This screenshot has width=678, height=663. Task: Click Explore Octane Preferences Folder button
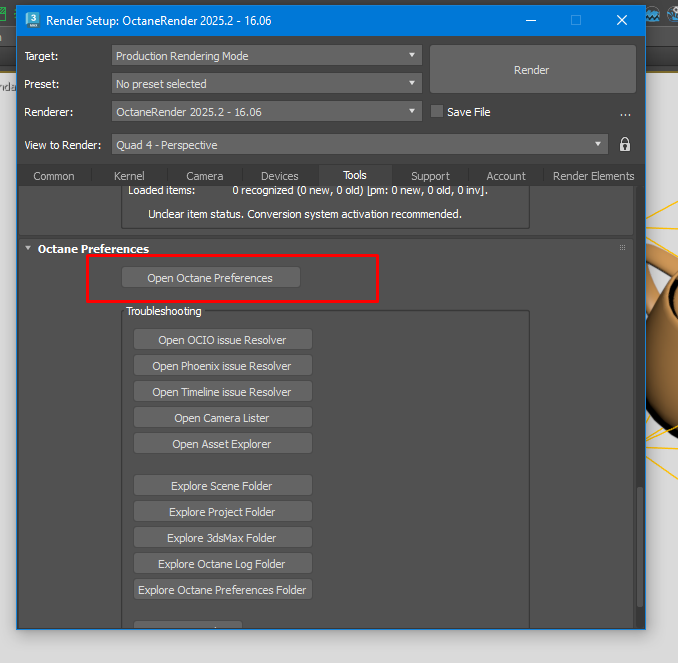223,589
